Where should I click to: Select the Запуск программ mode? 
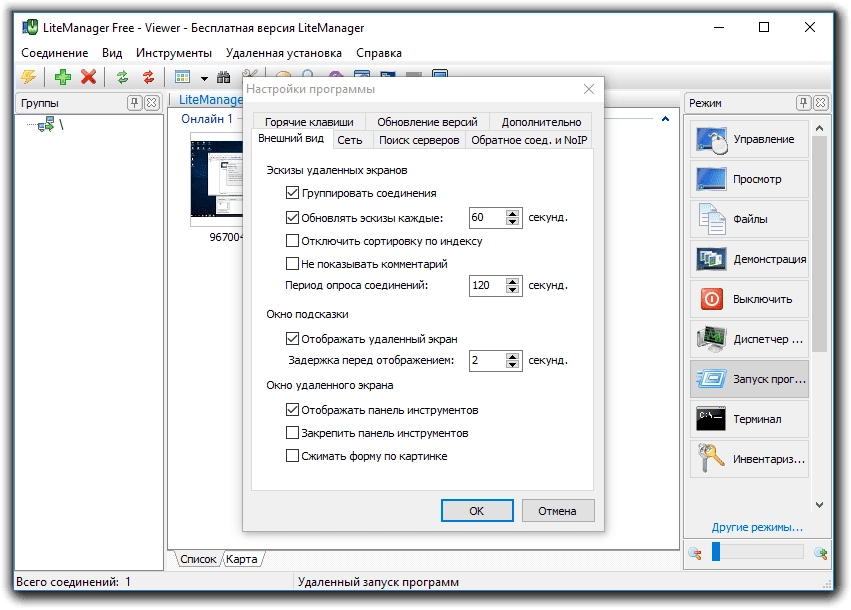coord(750,379)
